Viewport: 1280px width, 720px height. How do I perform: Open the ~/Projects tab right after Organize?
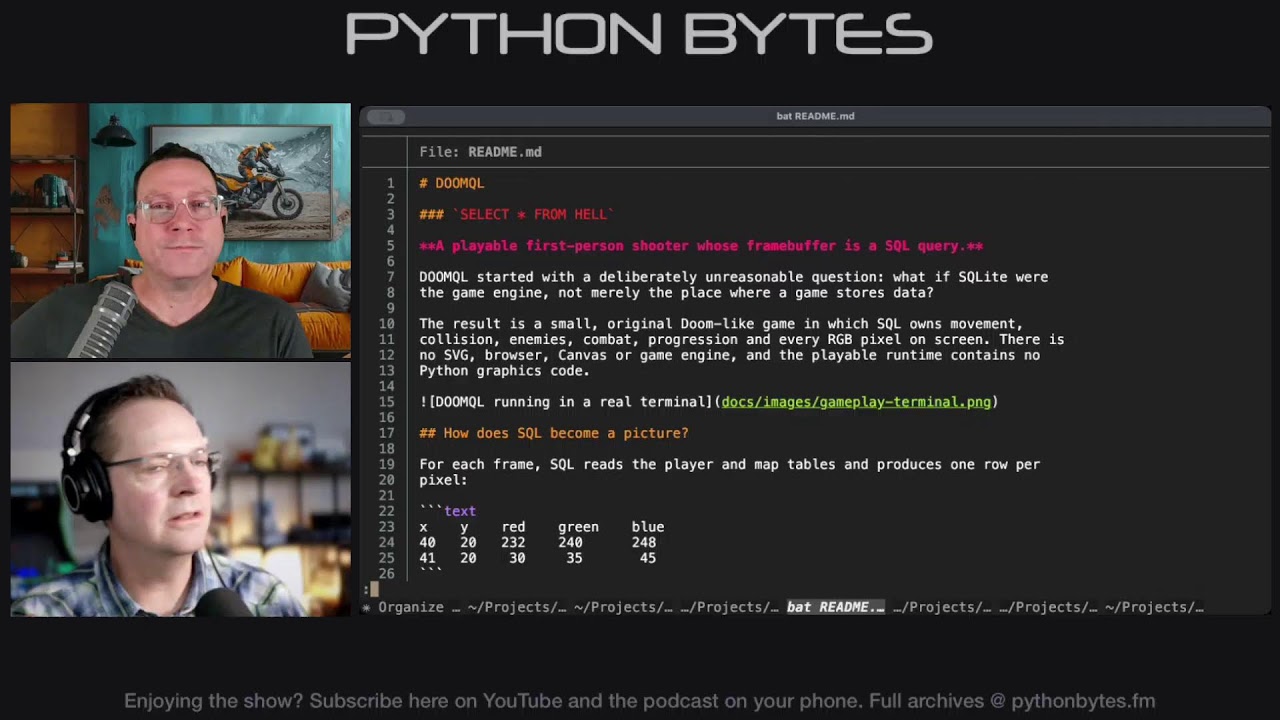coord(517,607)
